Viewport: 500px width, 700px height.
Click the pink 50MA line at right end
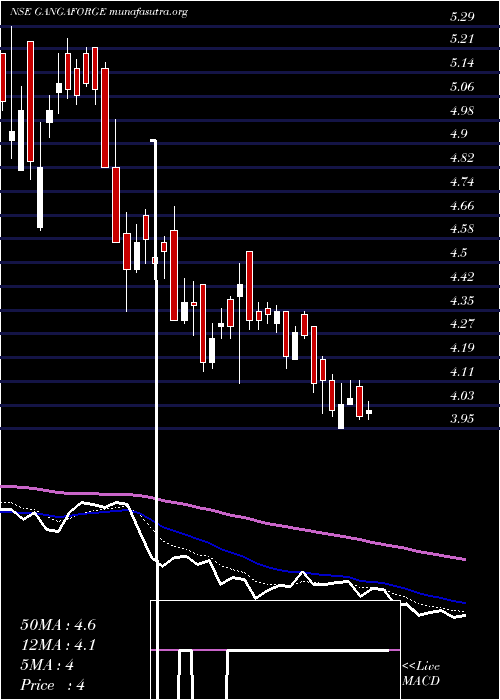(462, 558)
